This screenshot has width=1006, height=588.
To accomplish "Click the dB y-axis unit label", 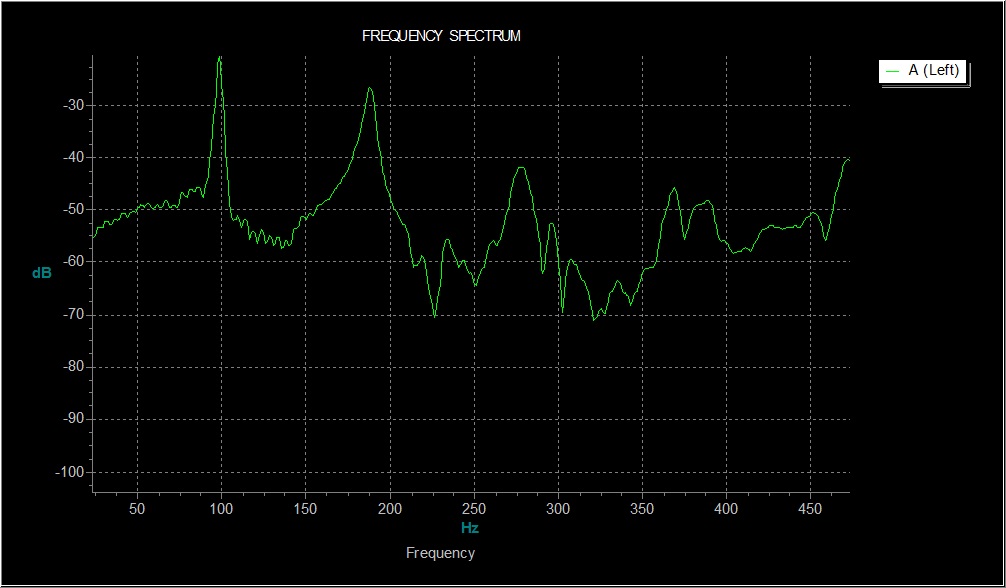I will point(42,273).
